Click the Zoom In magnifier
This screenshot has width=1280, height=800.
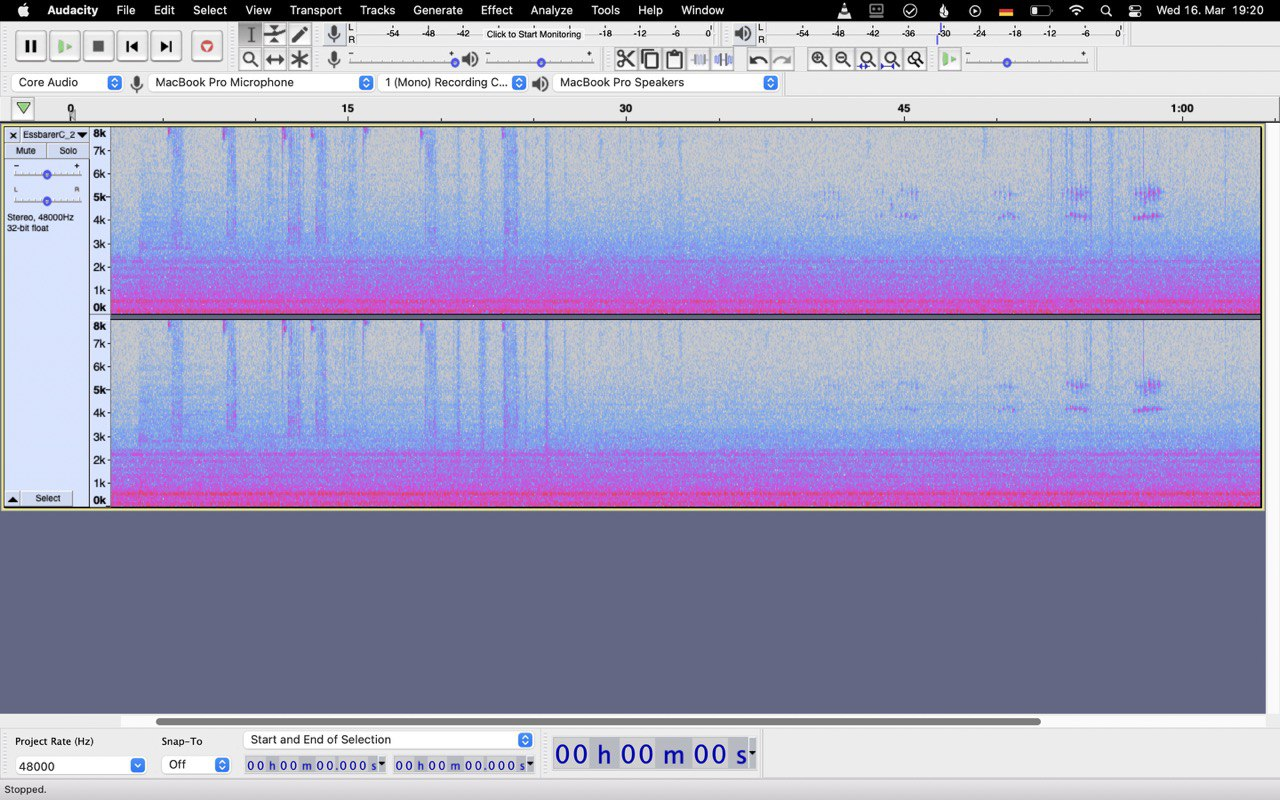click(x=819, y=59)
